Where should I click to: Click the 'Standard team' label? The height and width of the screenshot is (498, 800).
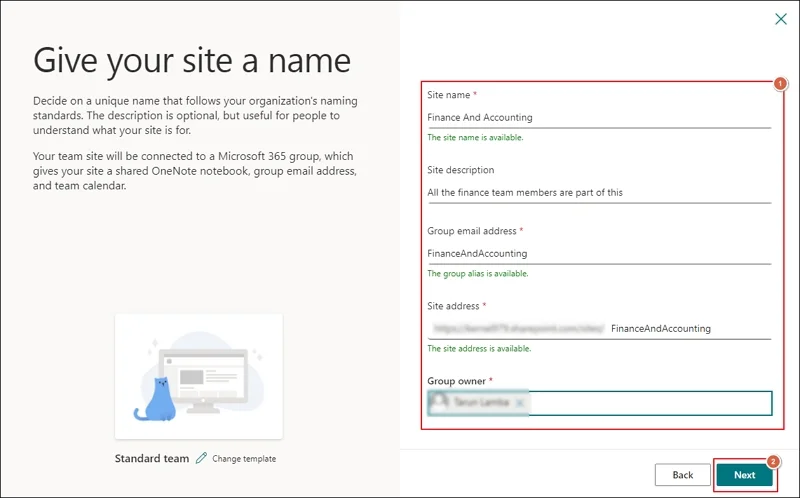point(152,458)
